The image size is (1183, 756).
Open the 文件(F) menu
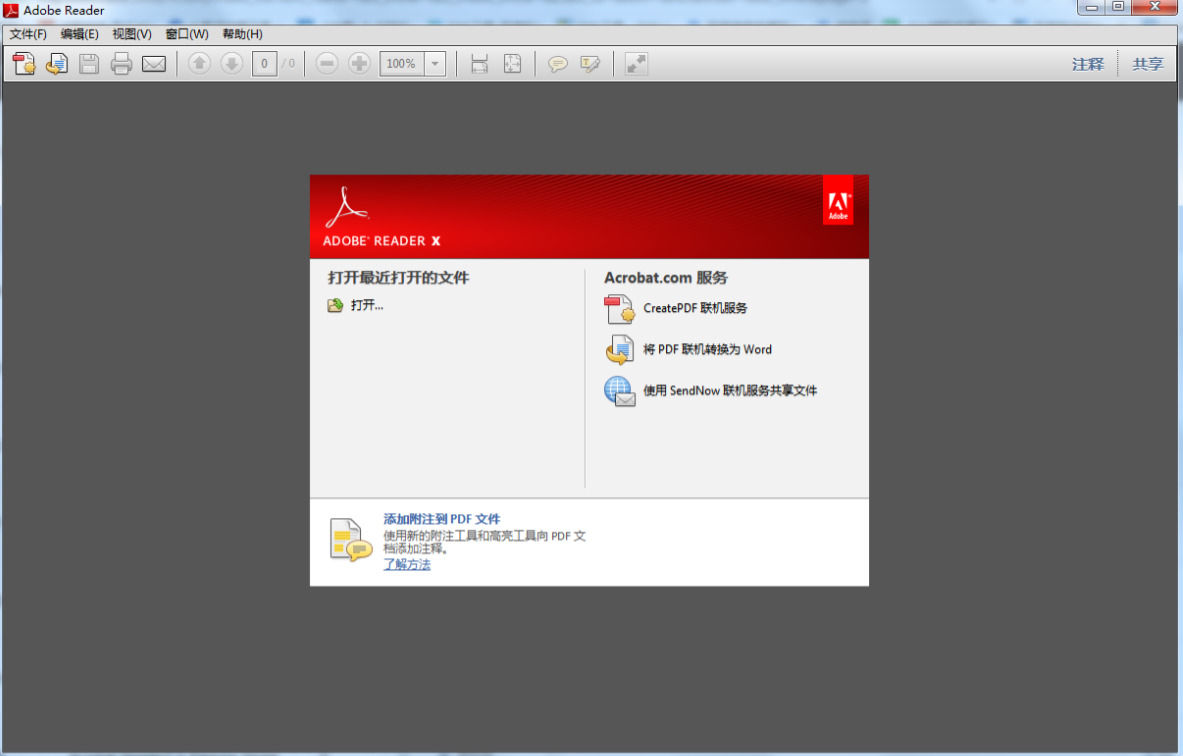pyautogui.click(x=28, y=34)
